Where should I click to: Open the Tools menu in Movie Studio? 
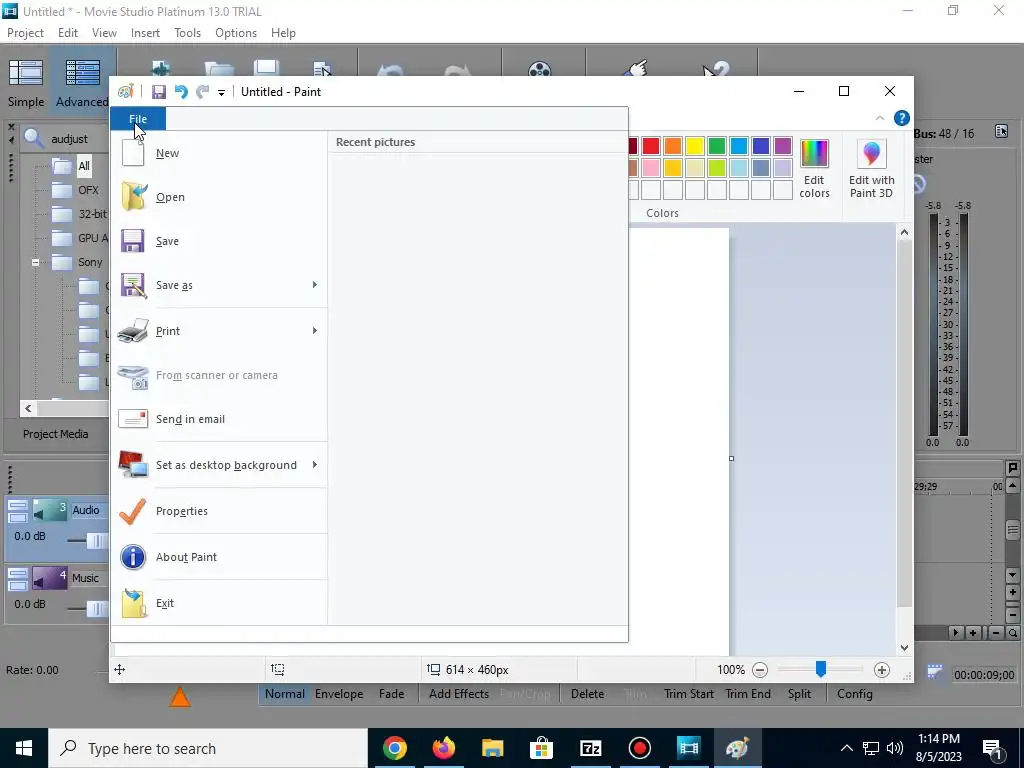point(187,33)
